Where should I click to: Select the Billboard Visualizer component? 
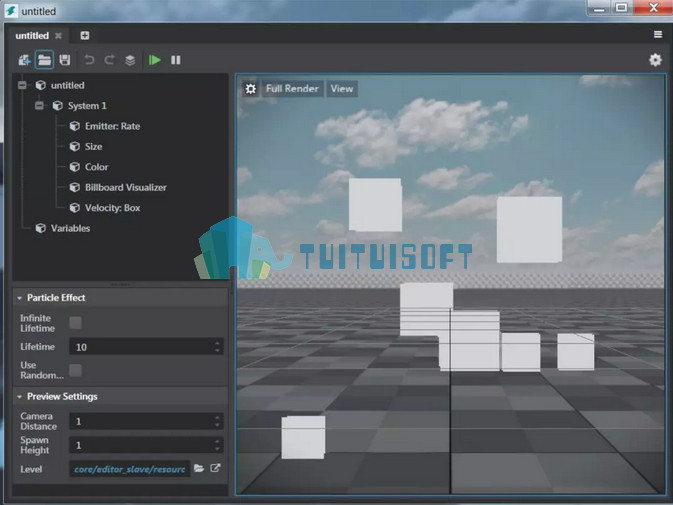[x=126, y=187]
